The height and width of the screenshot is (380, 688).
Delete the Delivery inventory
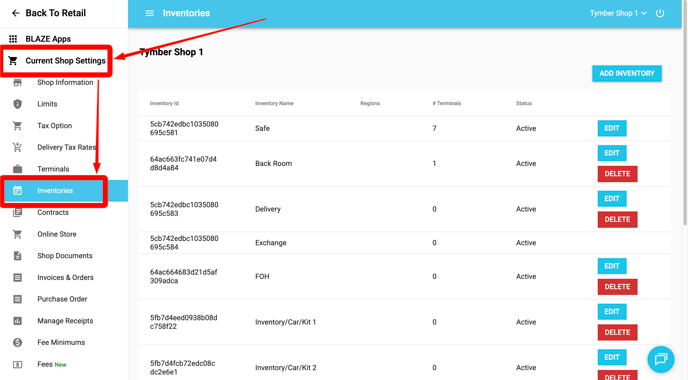coord(617,219)
